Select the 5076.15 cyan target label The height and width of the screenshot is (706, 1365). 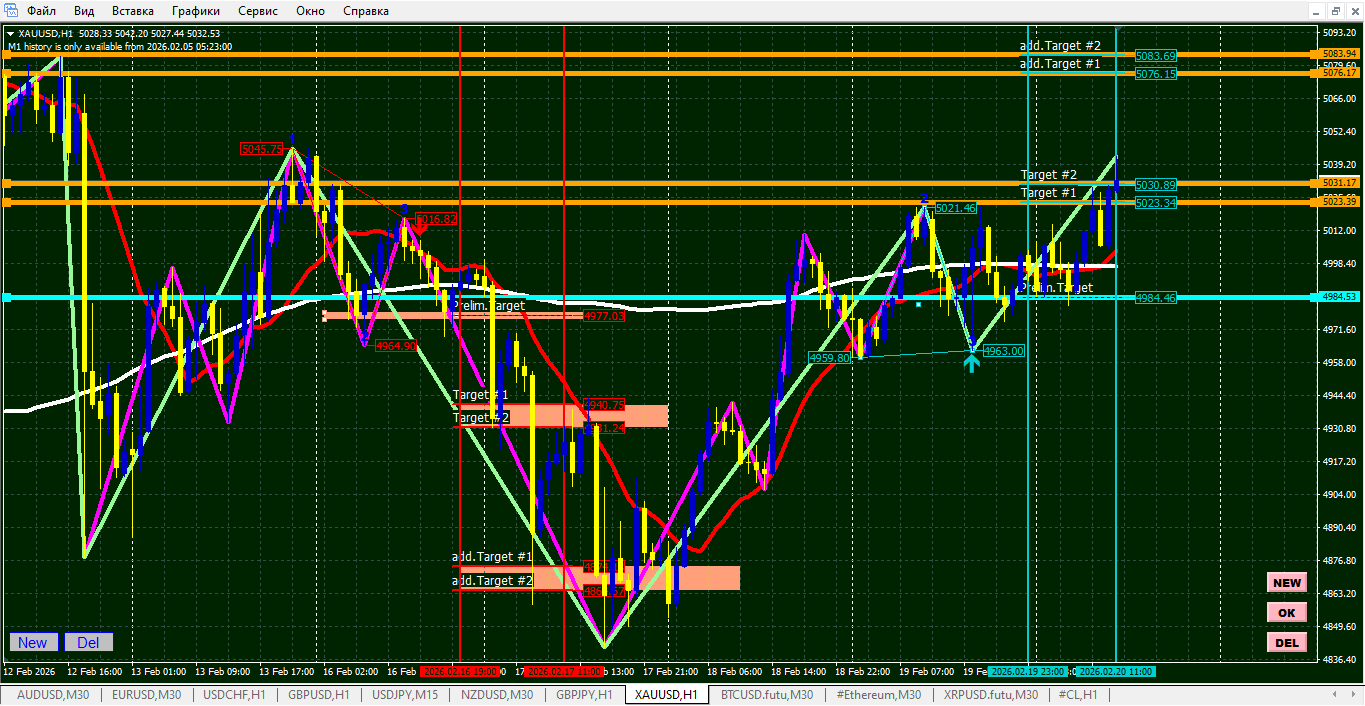point(1156,74)
